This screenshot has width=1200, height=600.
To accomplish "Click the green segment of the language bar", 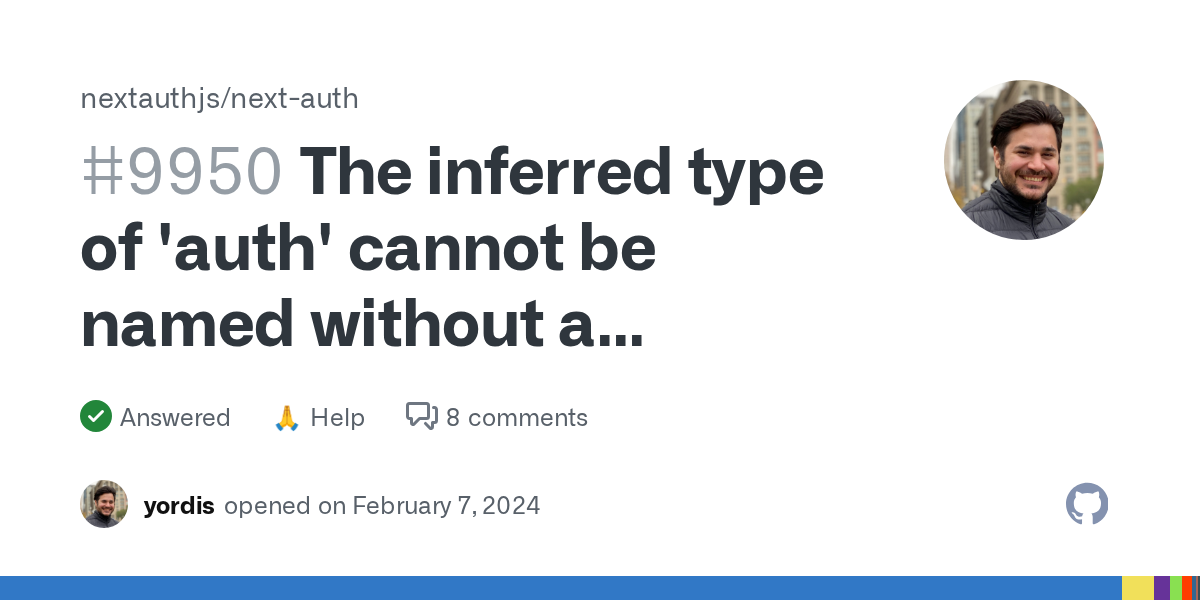I will coord(1176,588).
